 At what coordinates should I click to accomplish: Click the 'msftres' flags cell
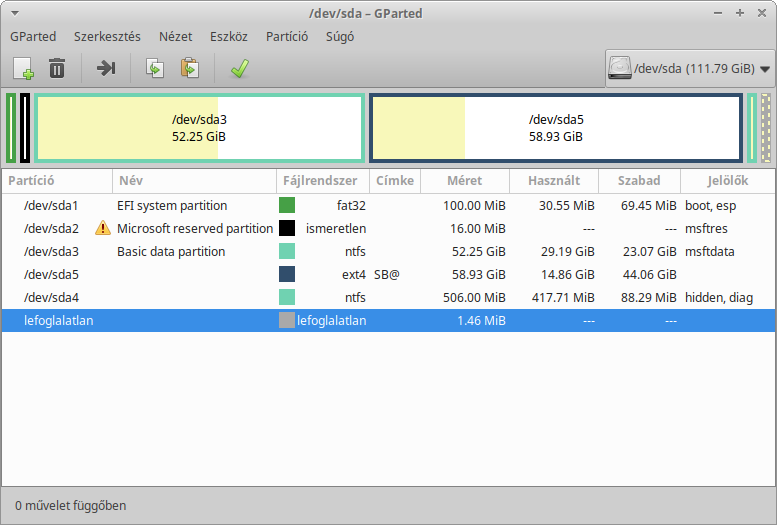tap(706, 228)
